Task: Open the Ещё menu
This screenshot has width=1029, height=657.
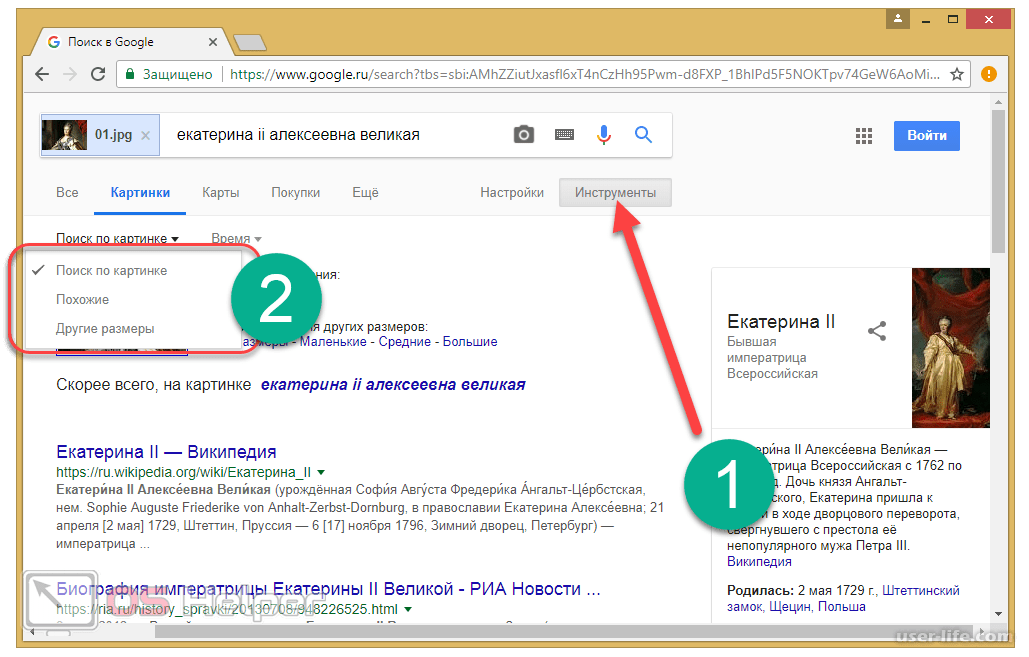Action: [365, 192]
